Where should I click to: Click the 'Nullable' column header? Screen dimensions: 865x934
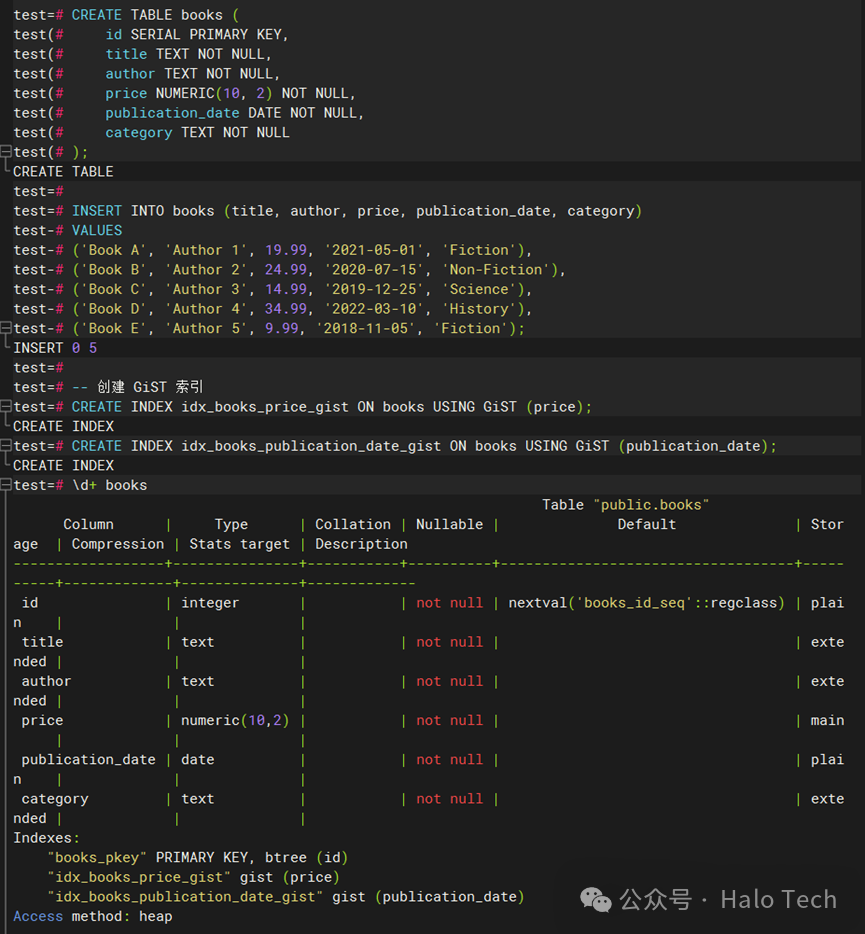[449, 524]
